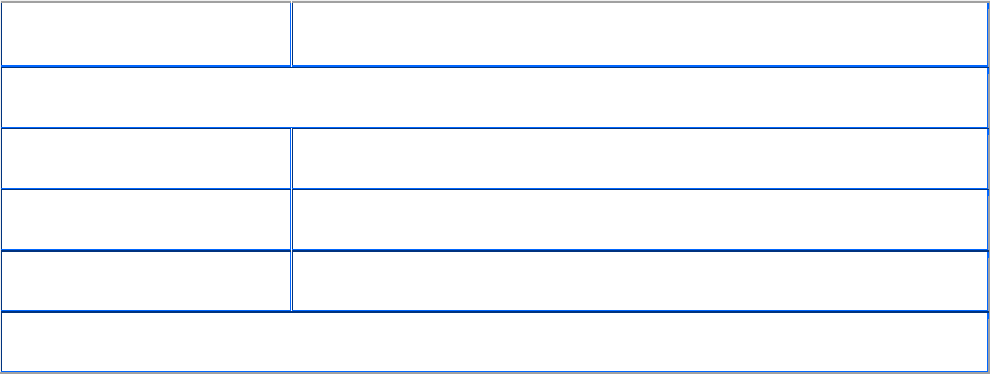Select the wide top-right table cell
Image resolution: width=990 pixels, height=374 pixels.
(639, 33)
